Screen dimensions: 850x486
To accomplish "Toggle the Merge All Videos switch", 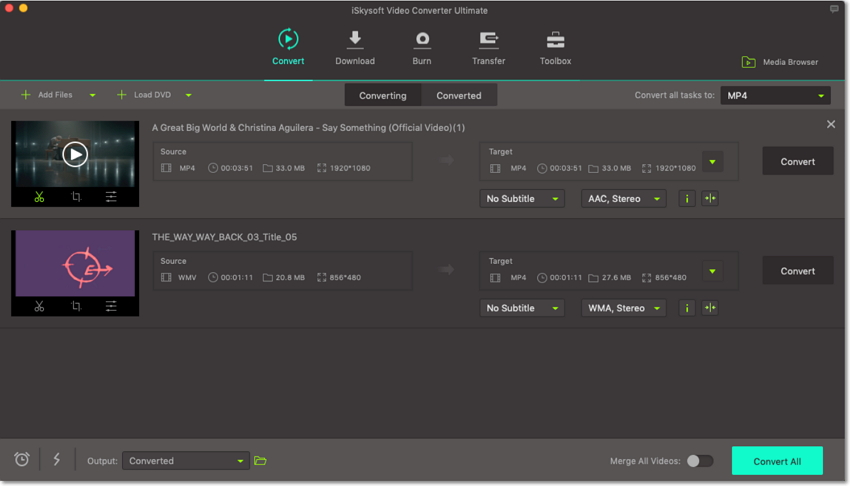I will tap(700, 461).
